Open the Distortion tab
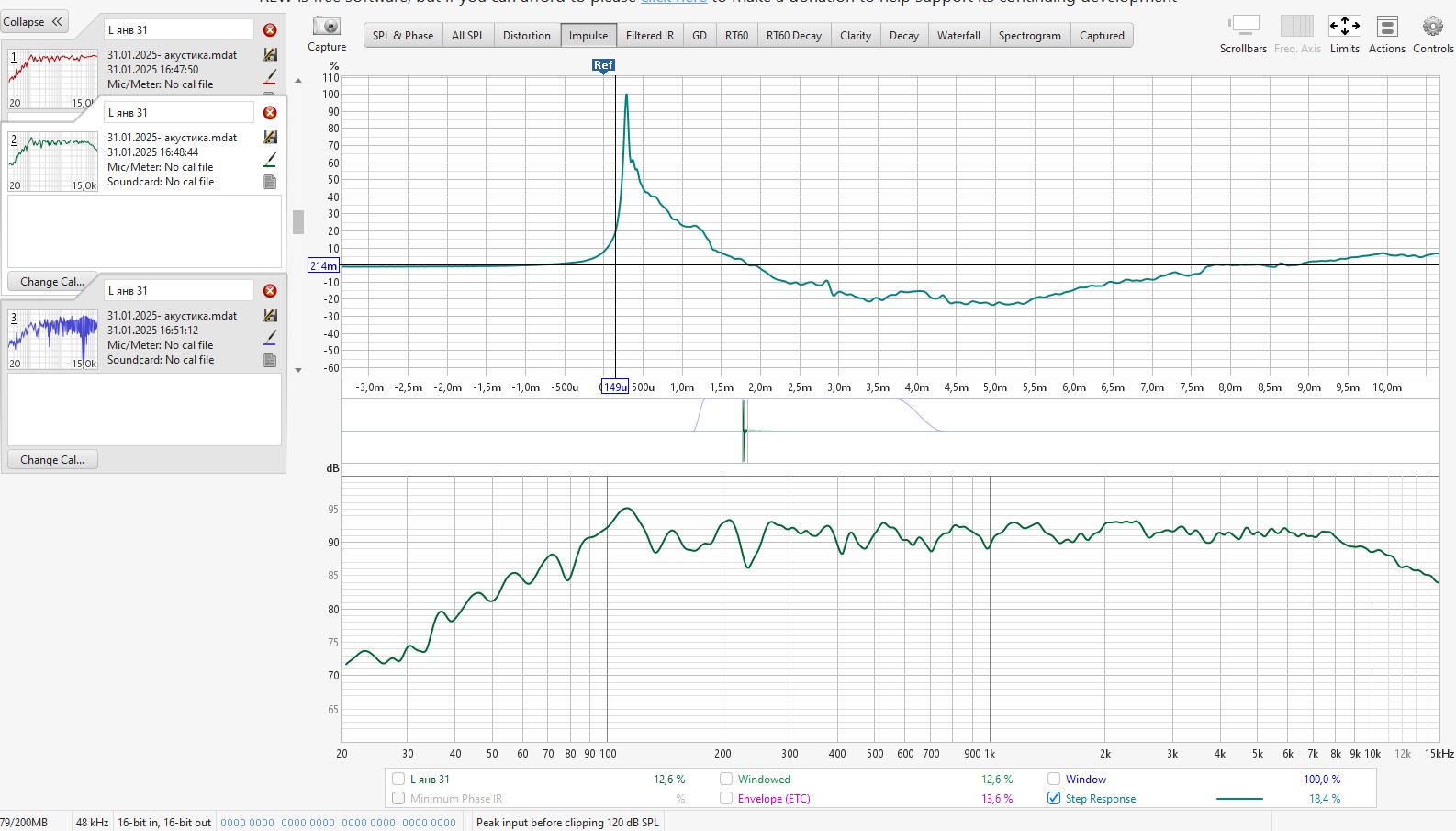This screenshot has height=831, width=1456. [527, 36]
